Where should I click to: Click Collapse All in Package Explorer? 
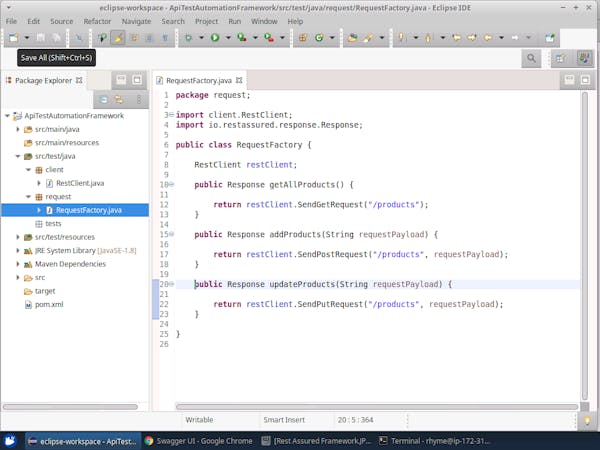[103, 99]
